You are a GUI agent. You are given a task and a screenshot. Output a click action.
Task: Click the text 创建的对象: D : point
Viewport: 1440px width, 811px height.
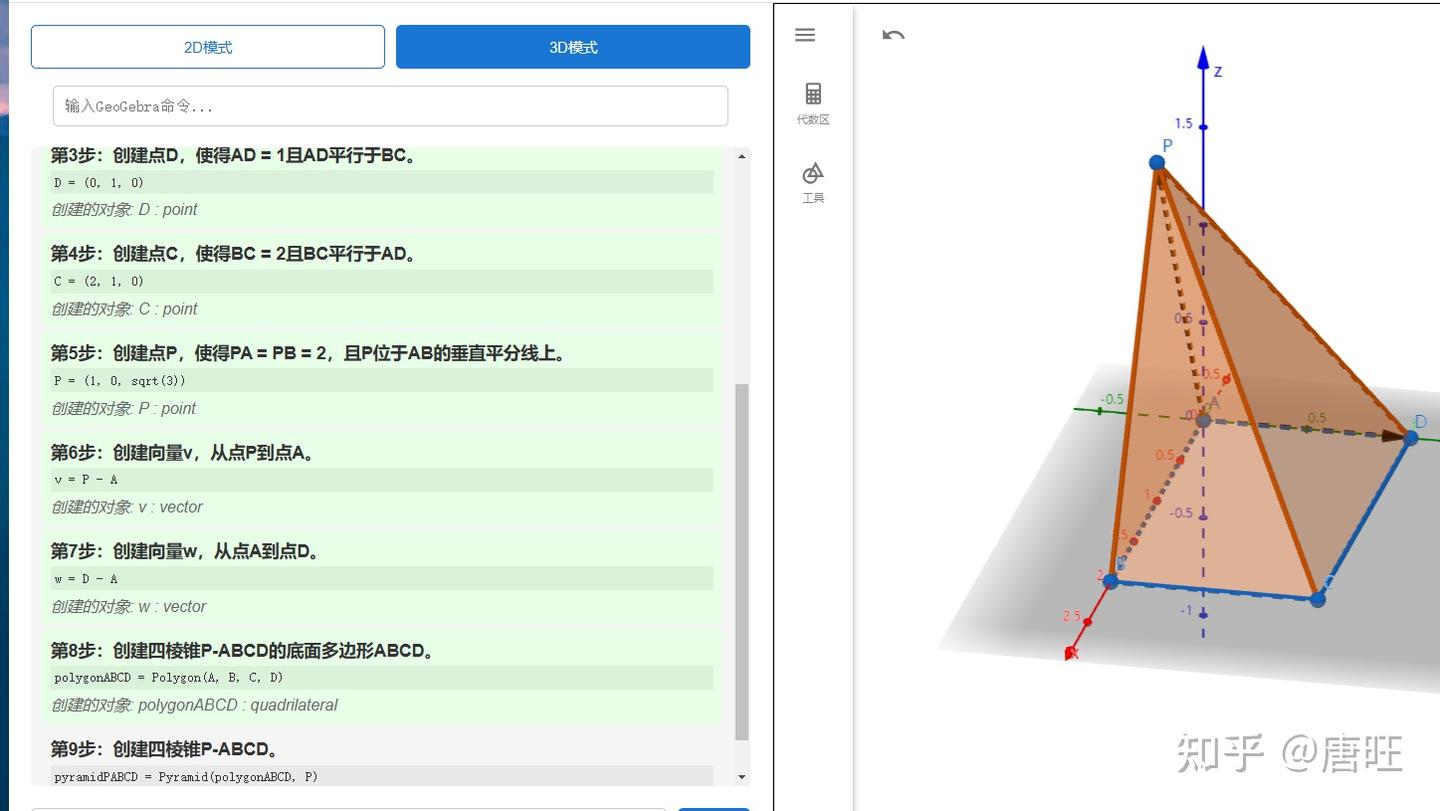click(124, 209)
